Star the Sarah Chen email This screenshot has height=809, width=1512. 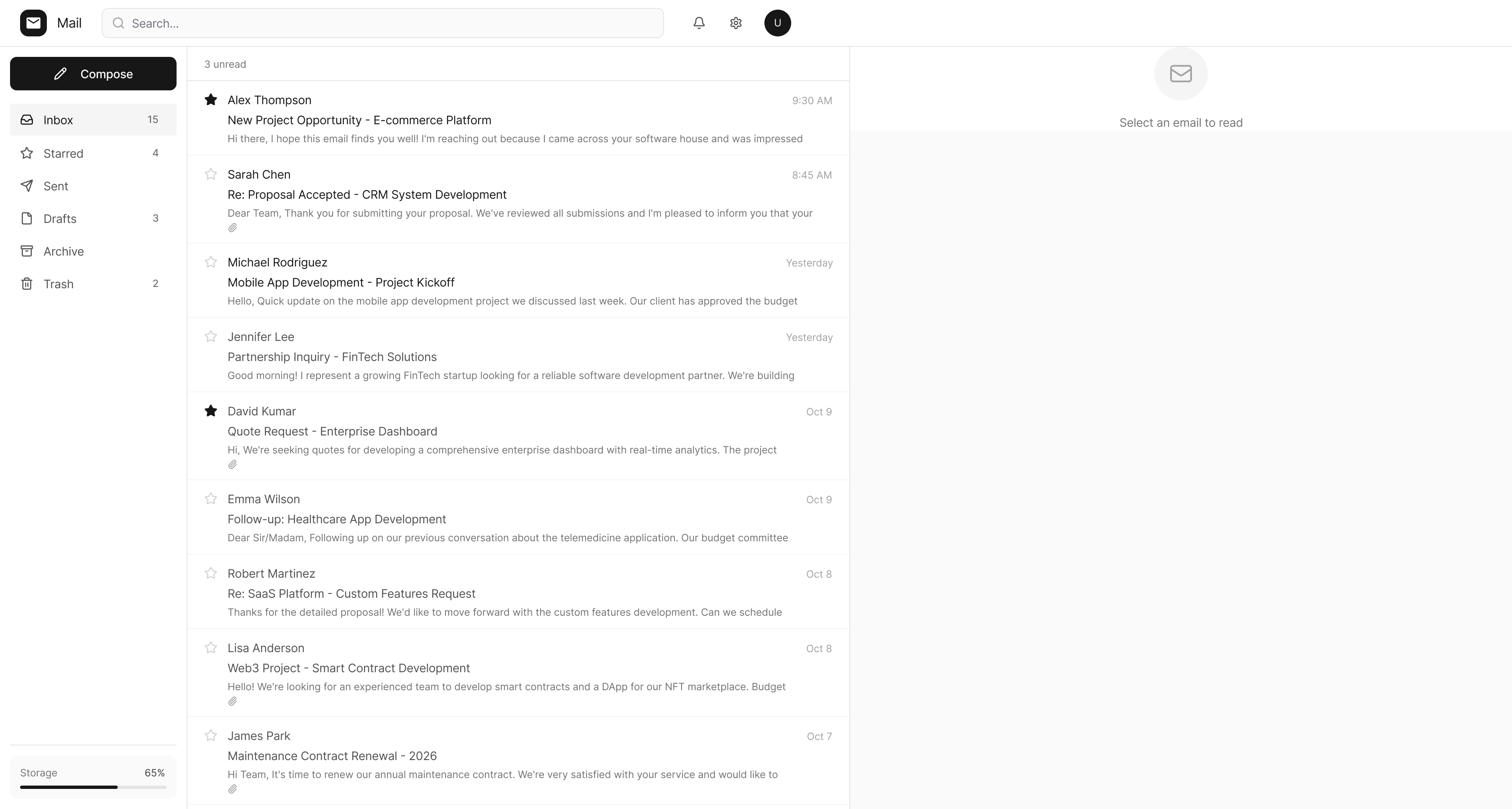click(x=211, y=174)
